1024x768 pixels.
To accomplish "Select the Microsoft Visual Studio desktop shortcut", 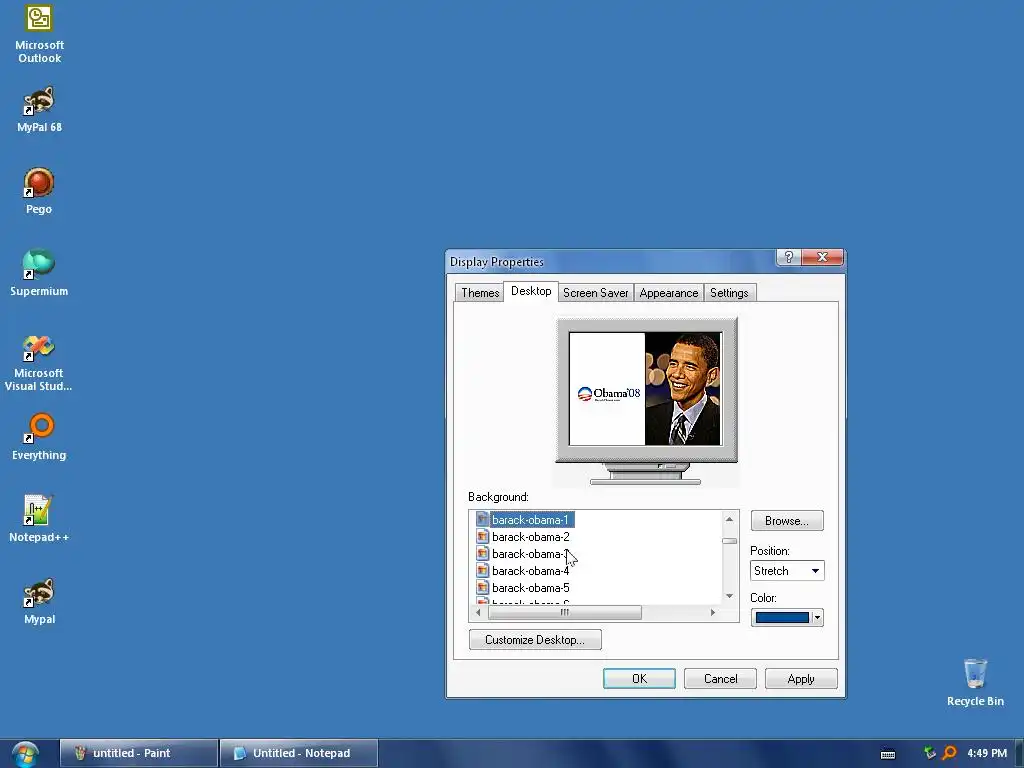I will point(39,362).
